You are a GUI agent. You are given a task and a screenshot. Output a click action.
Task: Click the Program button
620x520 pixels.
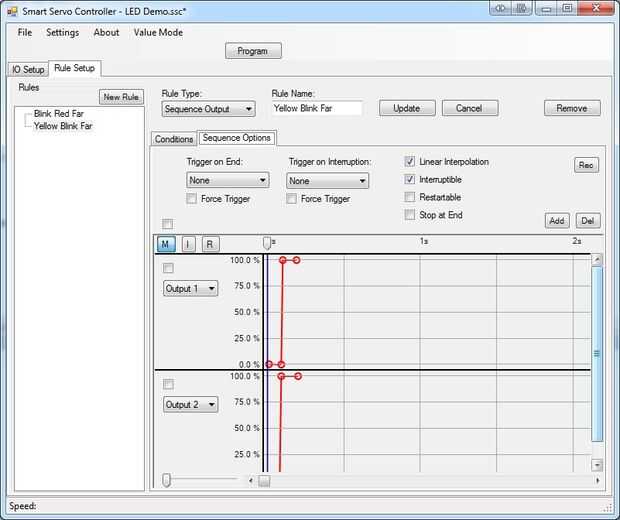click(x=253, y=51)
